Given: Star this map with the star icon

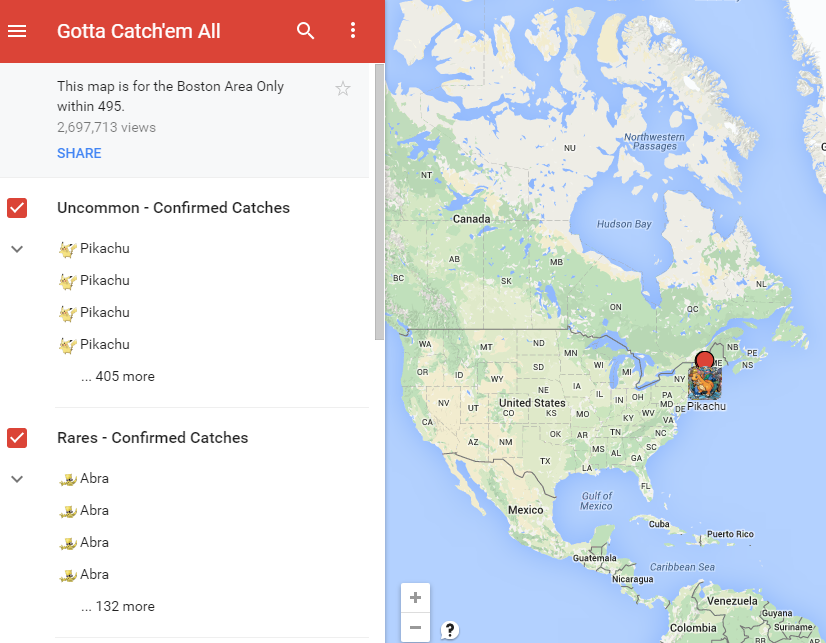Looking at the screenshot, I should pos(343,88).
